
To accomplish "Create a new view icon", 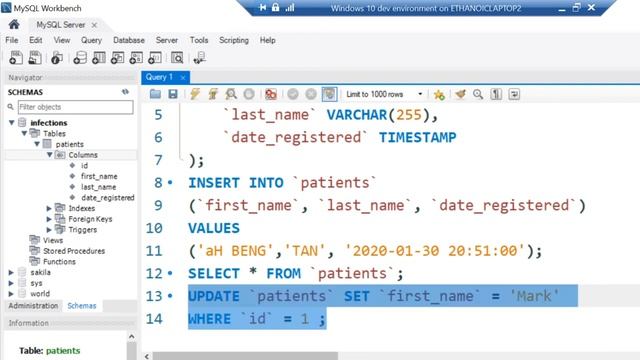I will 118,58.
